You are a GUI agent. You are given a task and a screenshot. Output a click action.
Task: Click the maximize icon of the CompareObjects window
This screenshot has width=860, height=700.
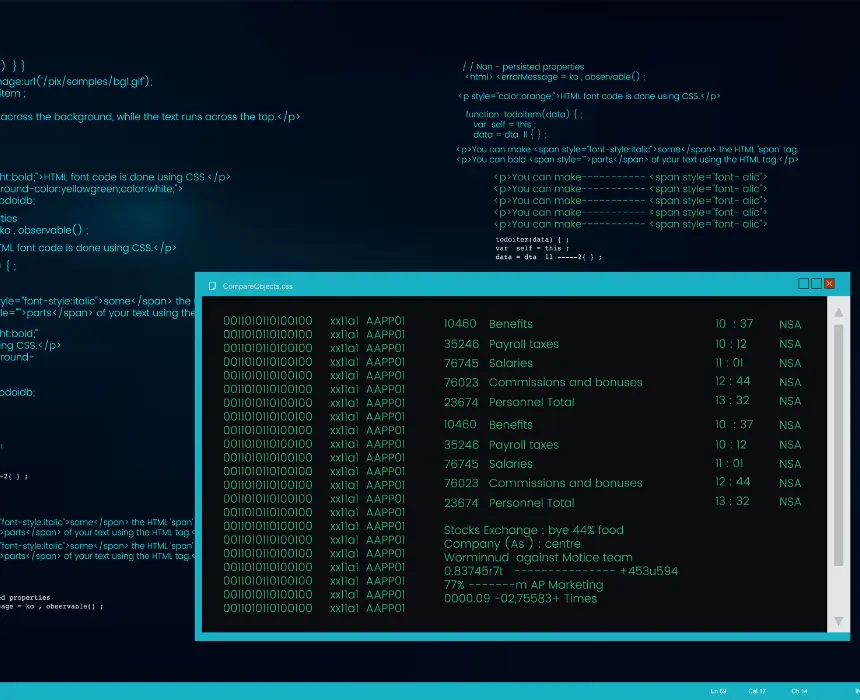(815, 283)
